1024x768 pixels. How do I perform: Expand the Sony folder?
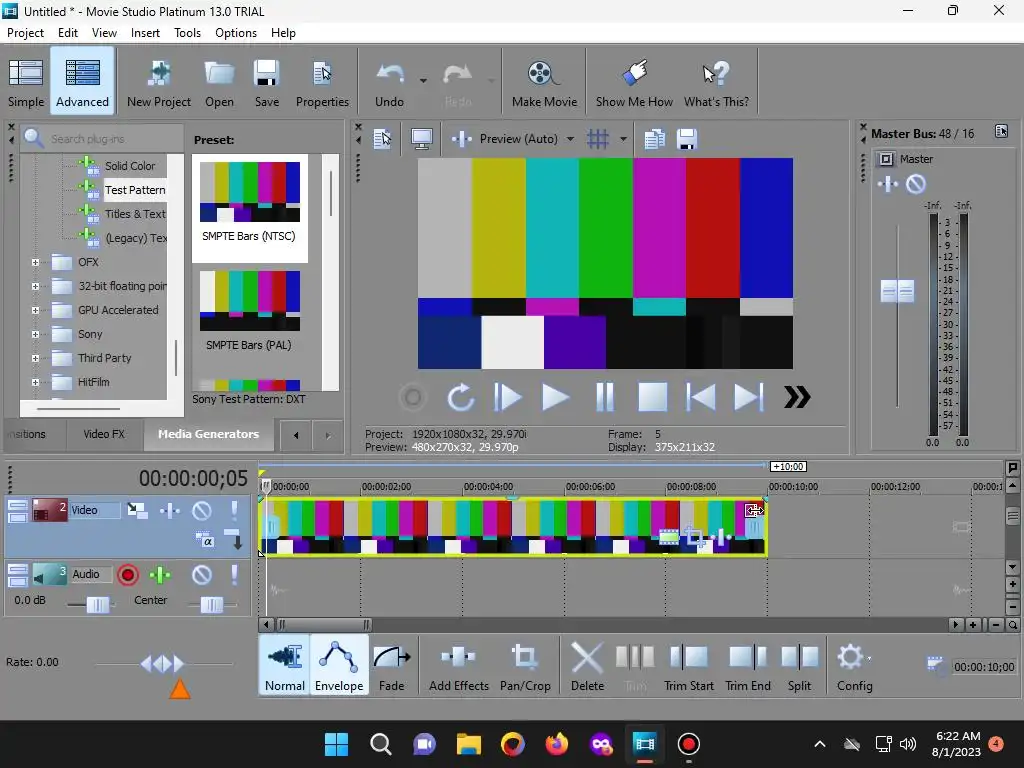click(35, 334)
